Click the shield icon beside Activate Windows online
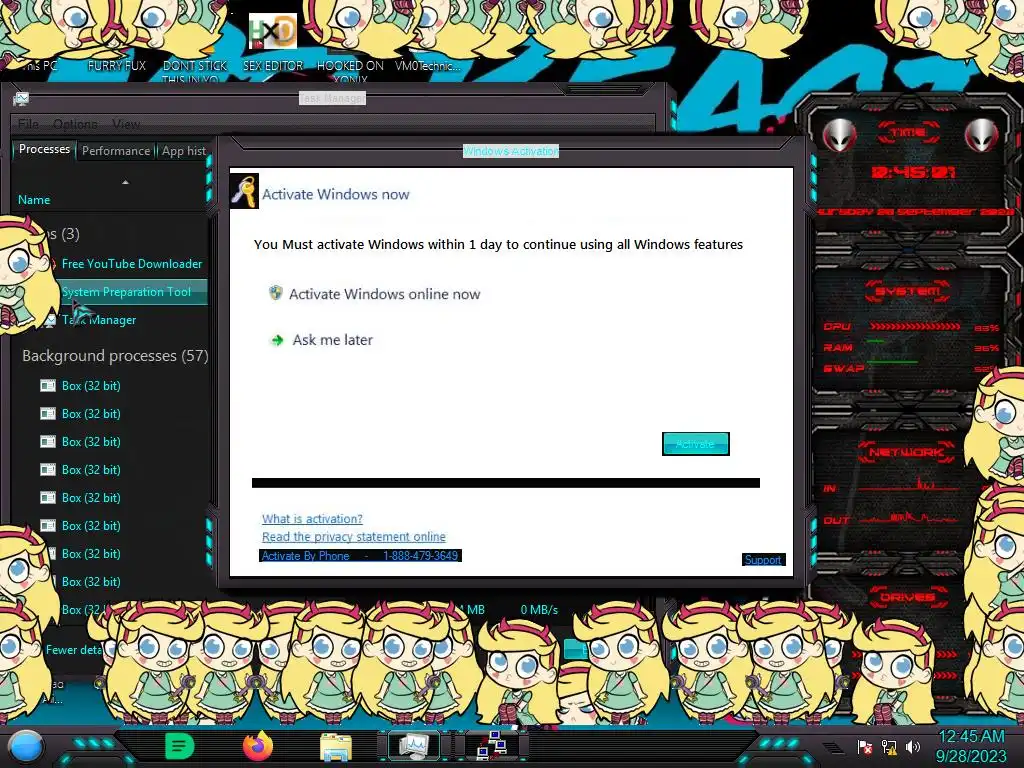The height and width of the screenshot is (768, 1024). click(276, 293)
